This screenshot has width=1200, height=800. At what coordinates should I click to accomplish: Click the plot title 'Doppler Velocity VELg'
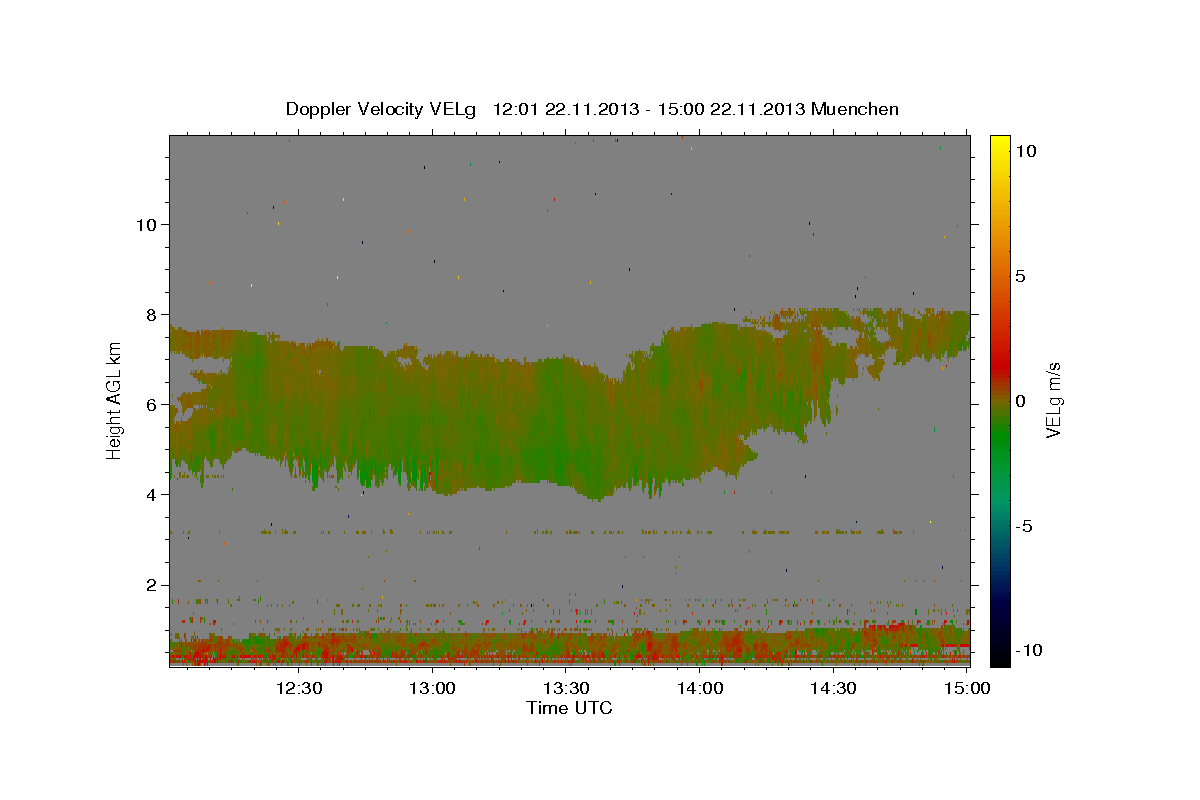click(x=381, y=109)
